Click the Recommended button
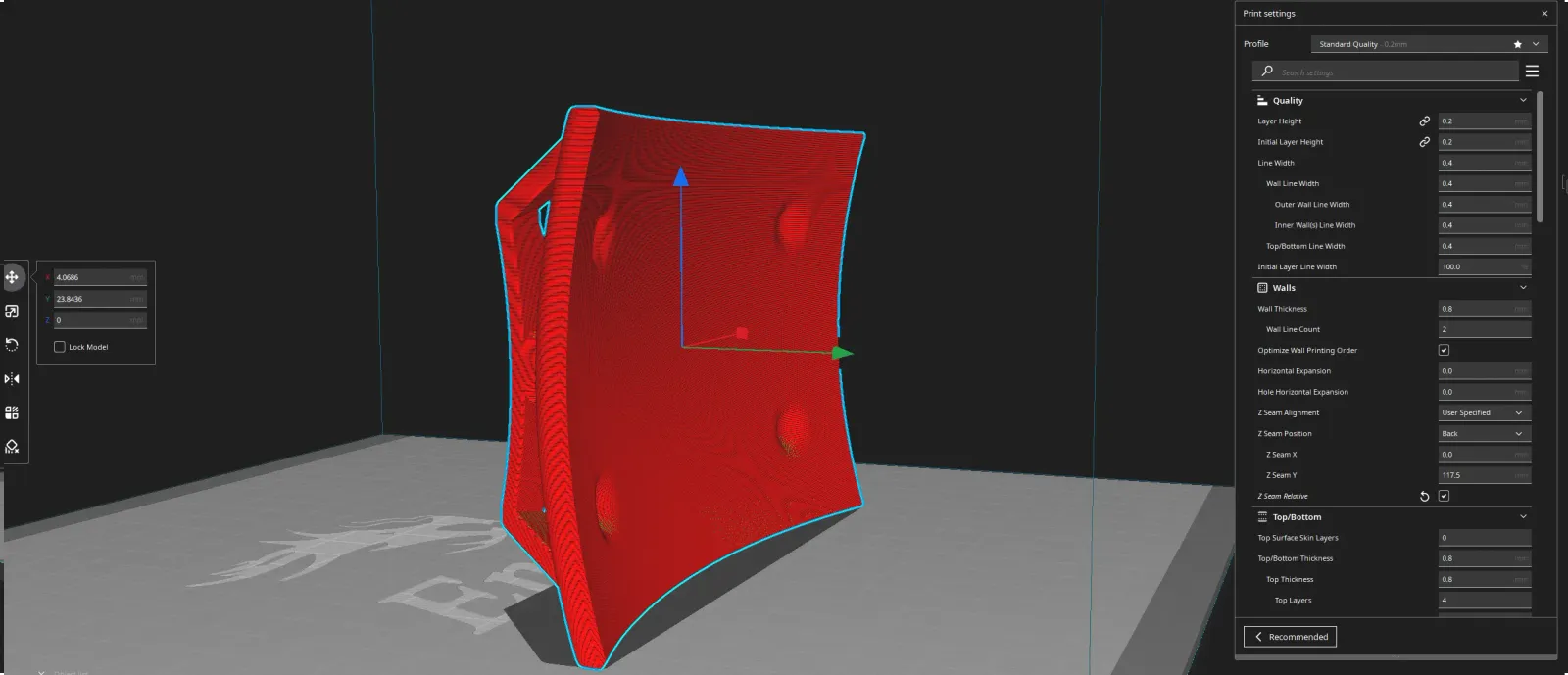The image size is (1568, 675). (1290, 637)
